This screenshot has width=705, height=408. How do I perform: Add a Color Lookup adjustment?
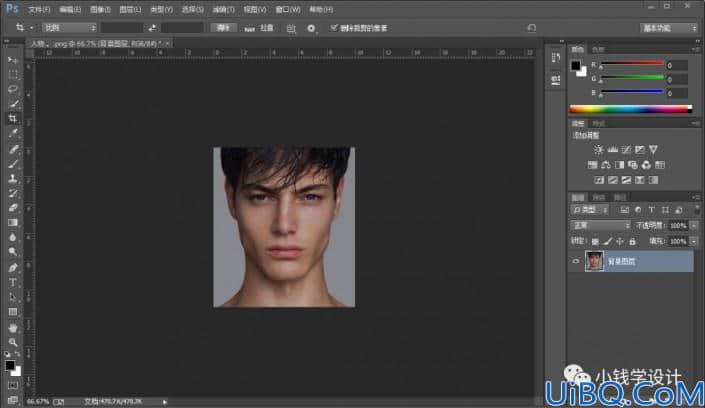660,165
